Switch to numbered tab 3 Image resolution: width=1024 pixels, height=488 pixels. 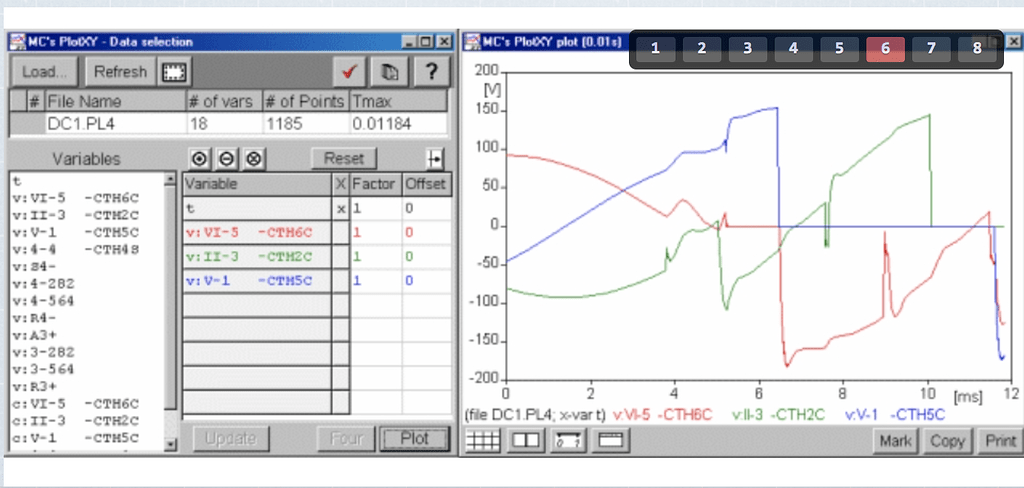(747, 48)
